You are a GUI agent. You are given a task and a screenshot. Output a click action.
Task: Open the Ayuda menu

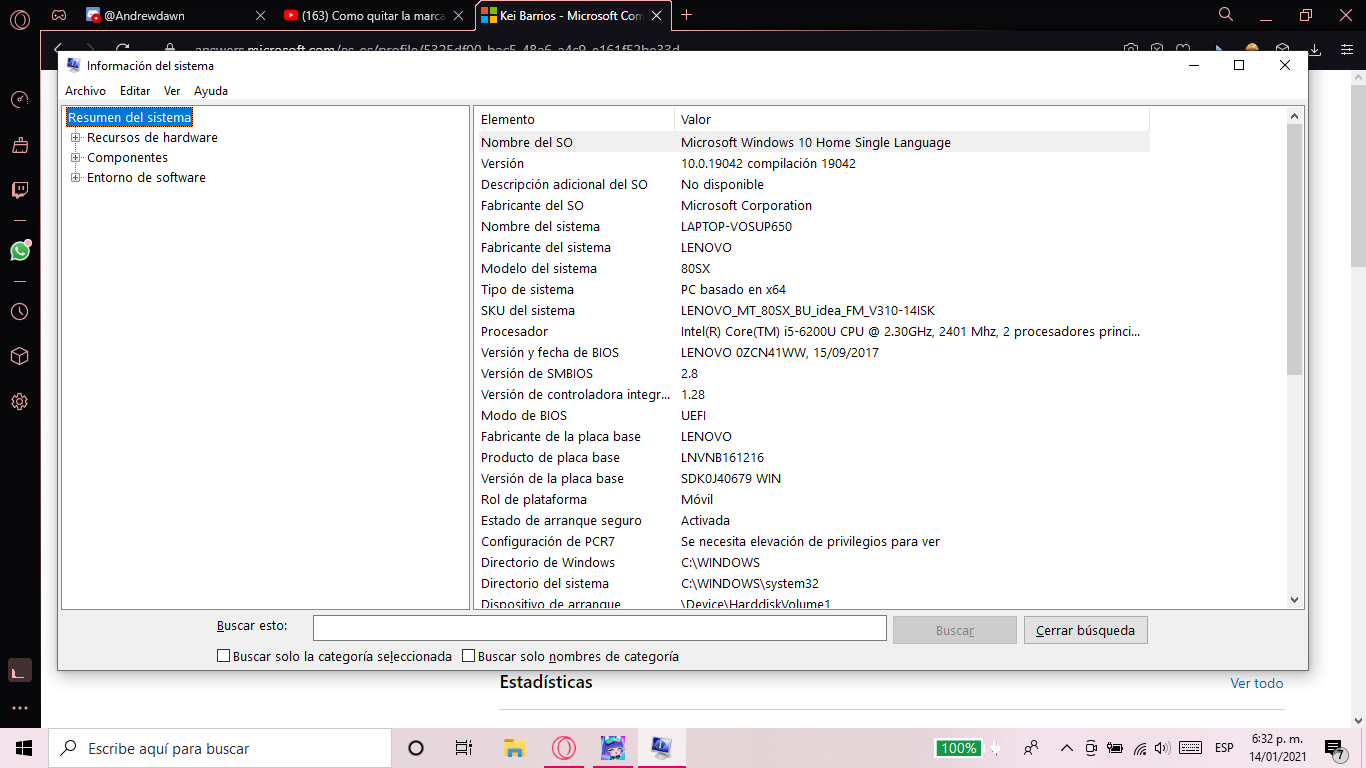coord(211,91)
